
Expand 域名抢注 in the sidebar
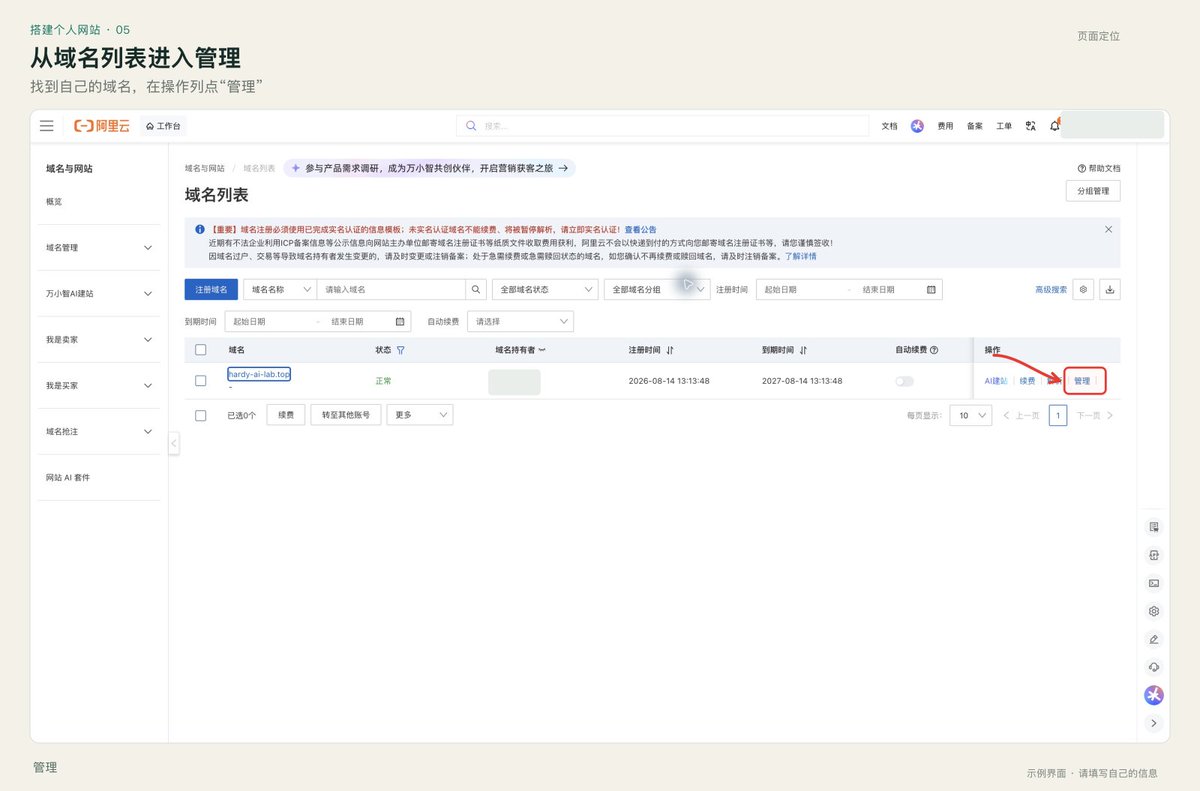[98, 432]
